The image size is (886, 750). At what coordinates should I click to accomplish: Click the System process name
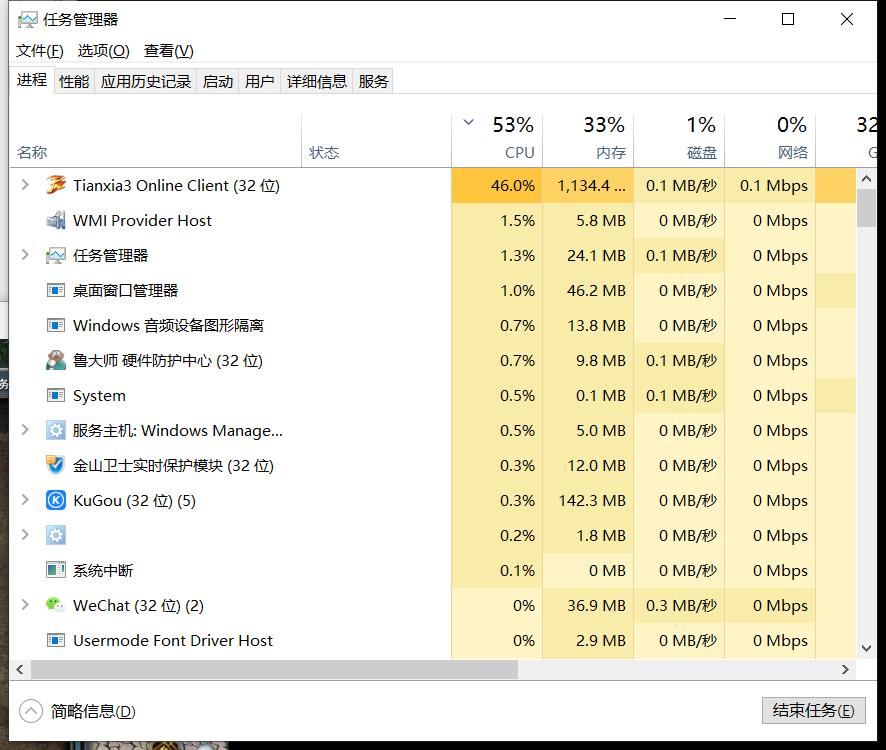(99, 396)
